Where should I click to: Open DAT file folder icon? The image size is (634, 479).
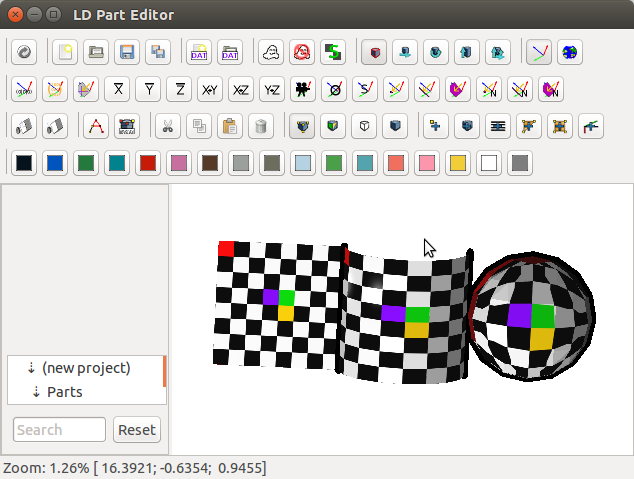tap(230, 52)
